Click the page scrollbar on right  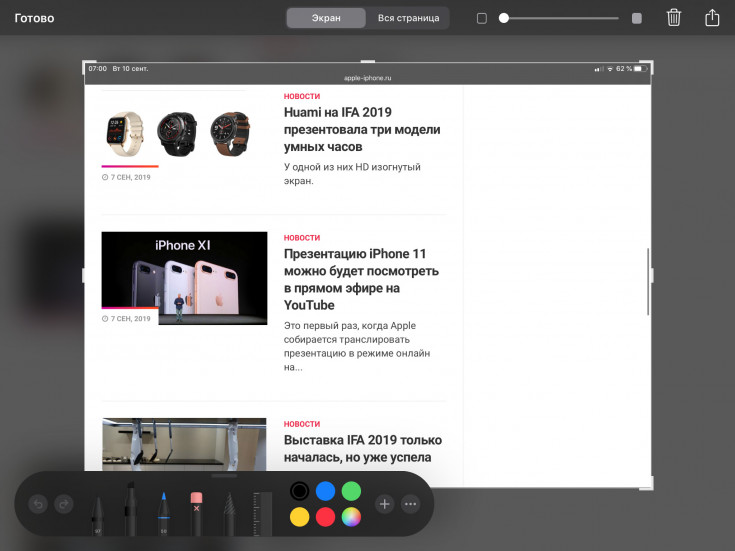pyautogui.click(x=648, y=281)
